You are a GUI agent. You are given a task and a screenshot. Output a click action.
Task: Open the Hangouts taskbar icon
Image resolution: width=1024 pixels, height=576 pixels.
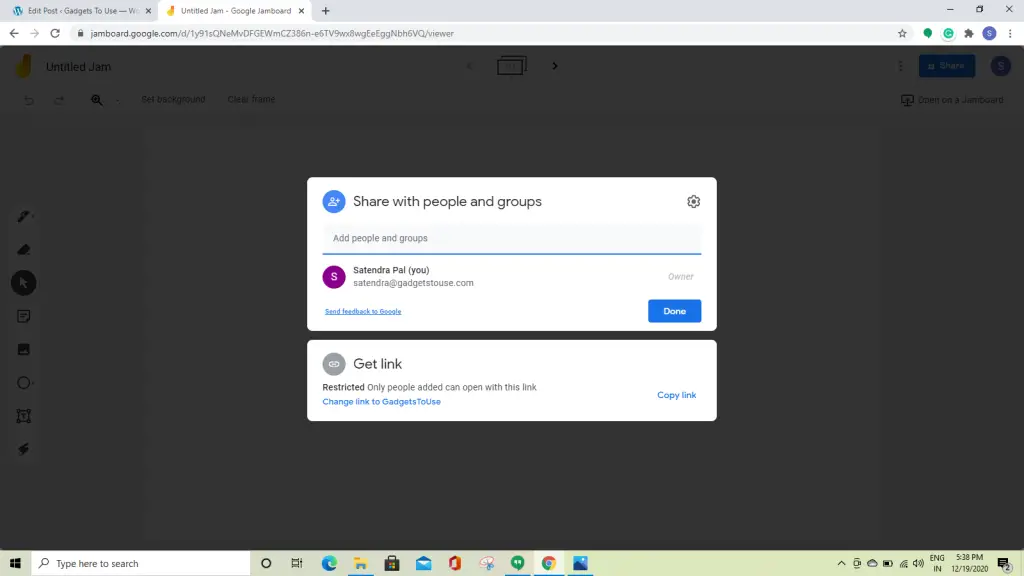(x=517, y=563)
